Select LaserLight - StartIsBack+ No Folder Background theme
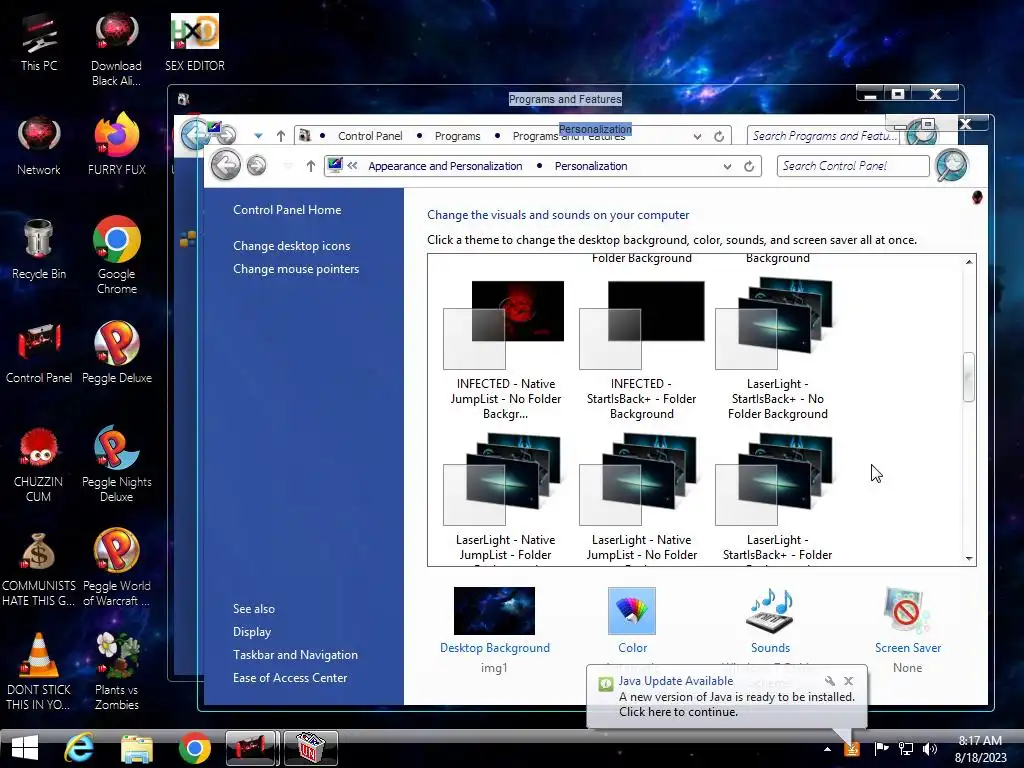 [x=777, y=351]
